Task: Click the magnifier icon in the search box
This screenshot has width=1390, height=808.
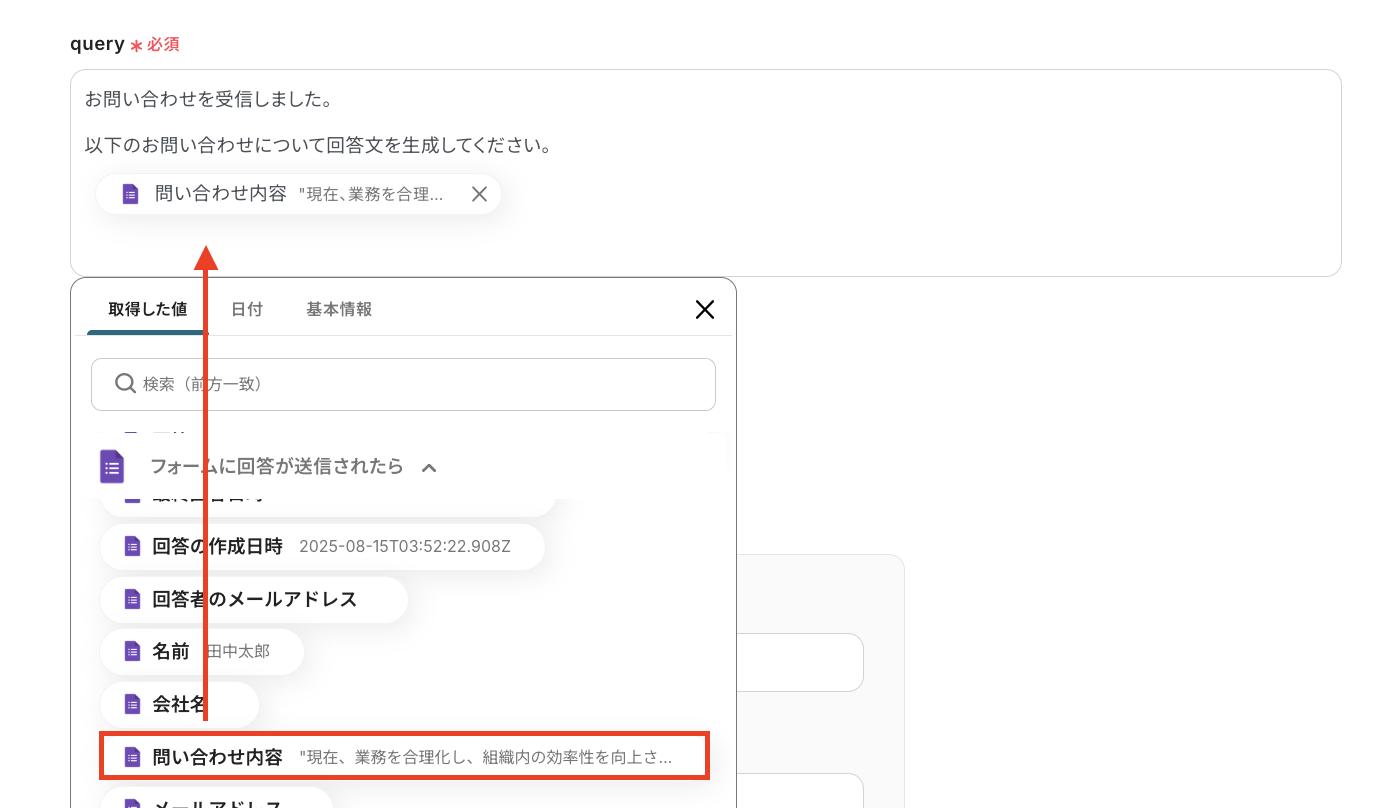Action: point(125,383)
